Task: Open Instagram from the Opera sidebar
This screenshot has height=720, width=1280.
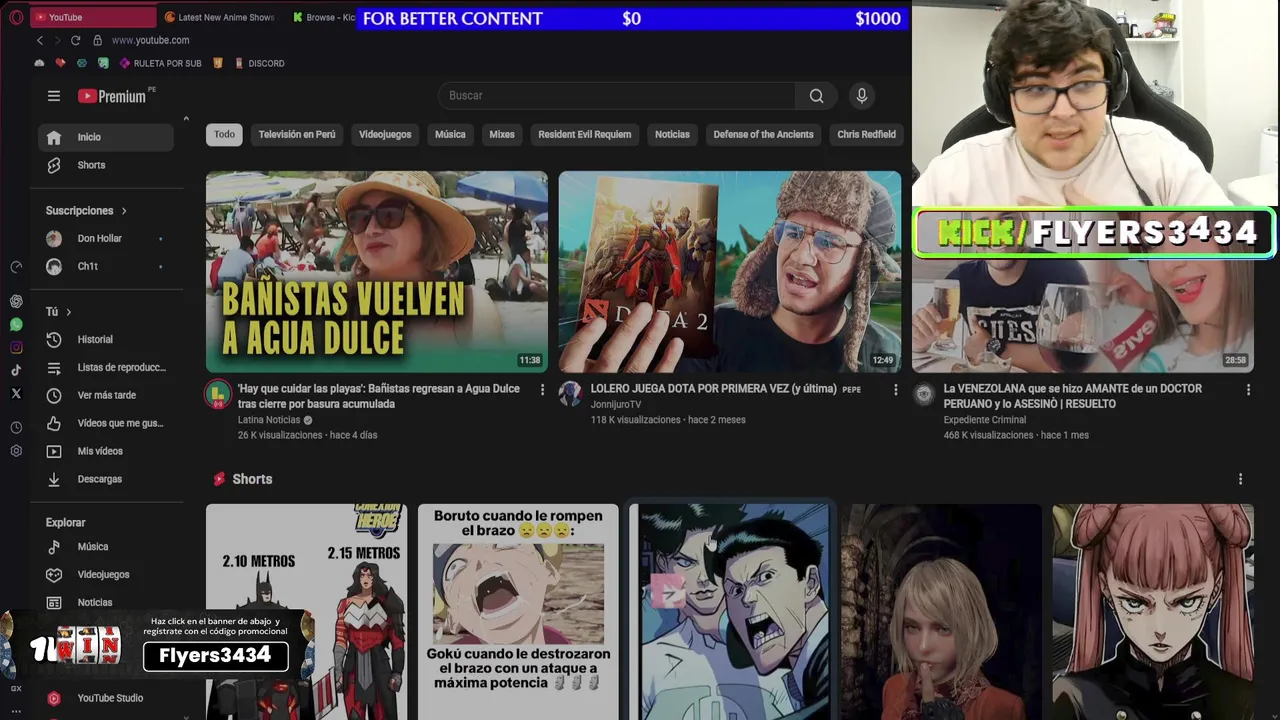Action: pyautogui.click(x=16, y=347)
